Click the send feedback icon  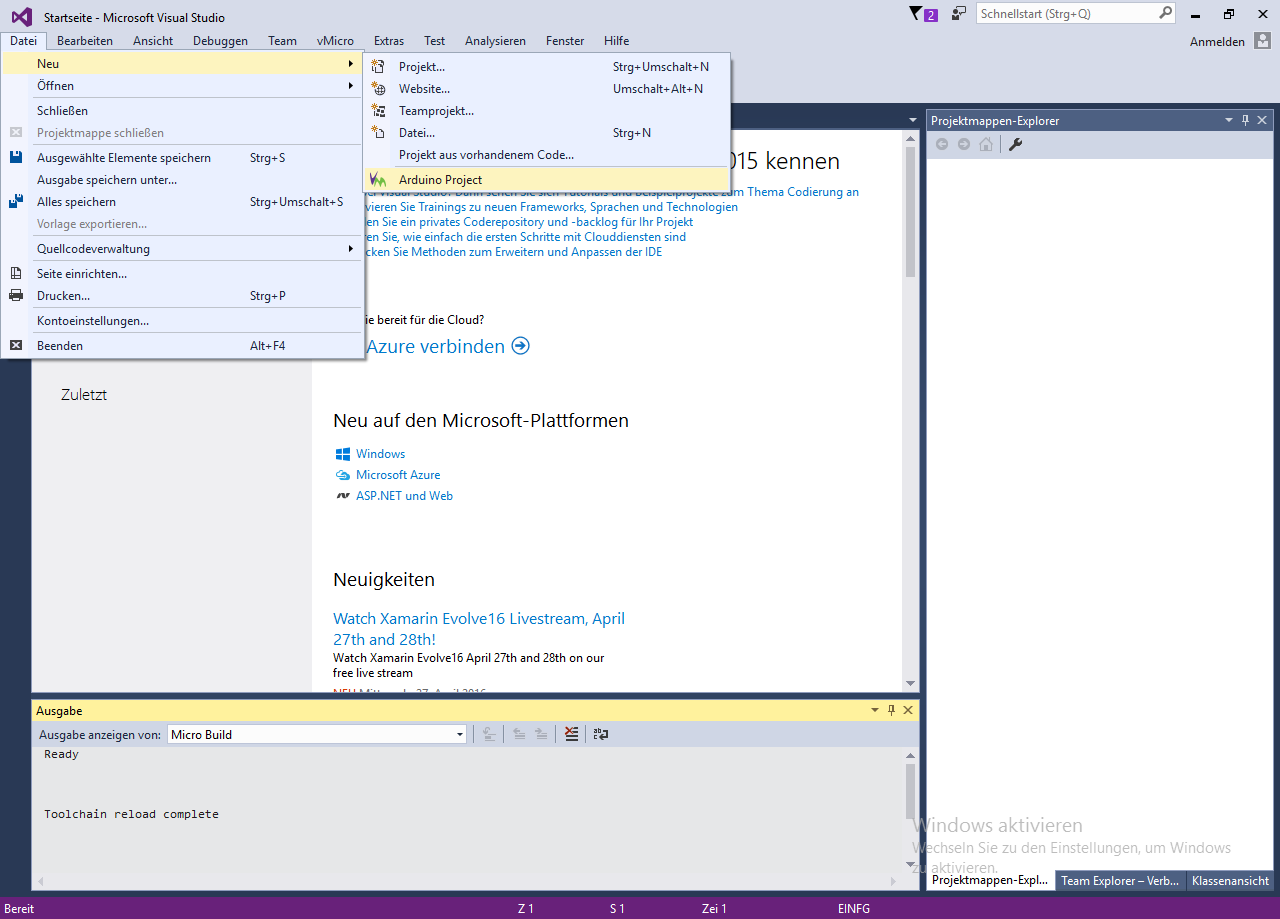click(959, 14)
